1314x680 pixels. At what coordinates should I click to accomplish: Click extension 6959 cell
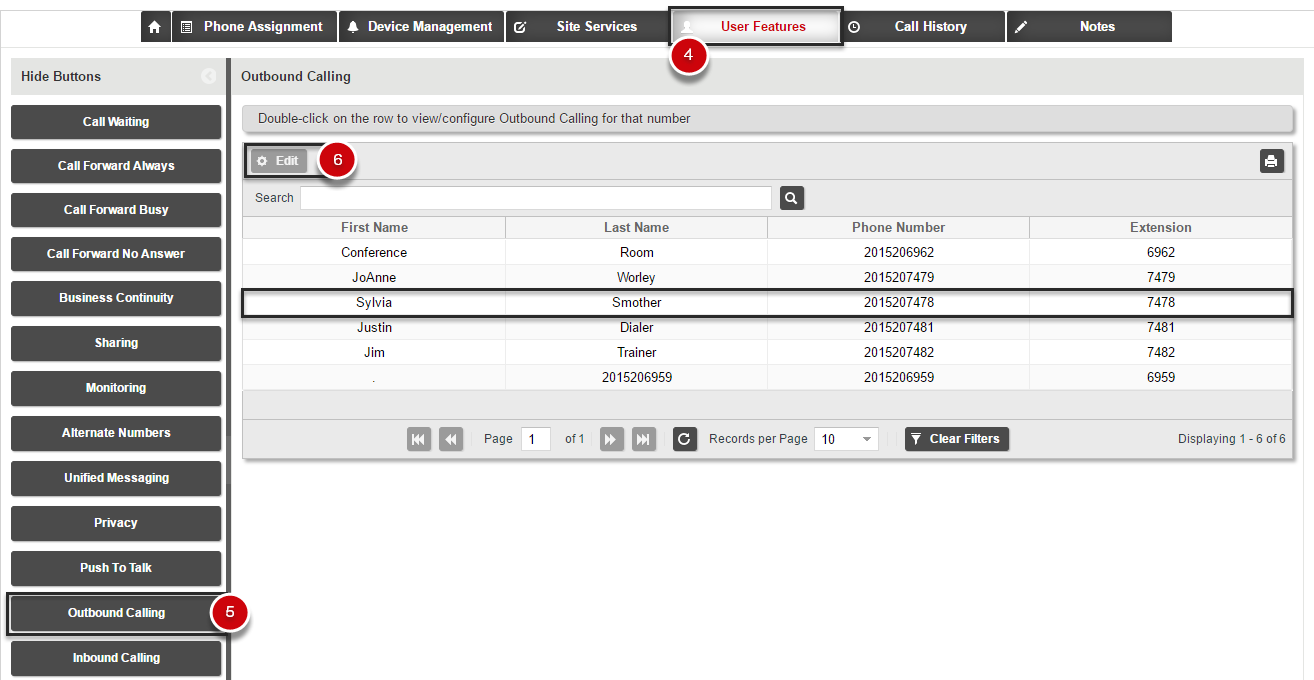(1161, 378)
